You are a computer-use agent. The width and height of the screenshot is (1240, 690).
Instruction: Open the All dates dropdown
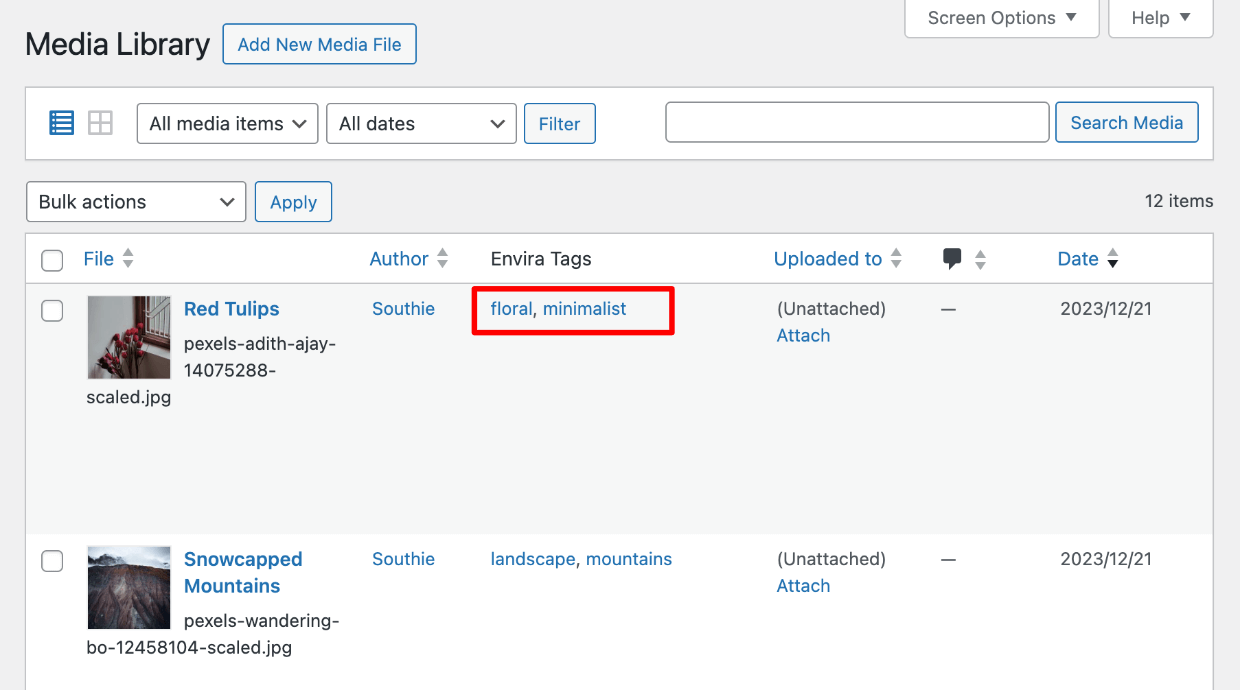click(422, 124)
